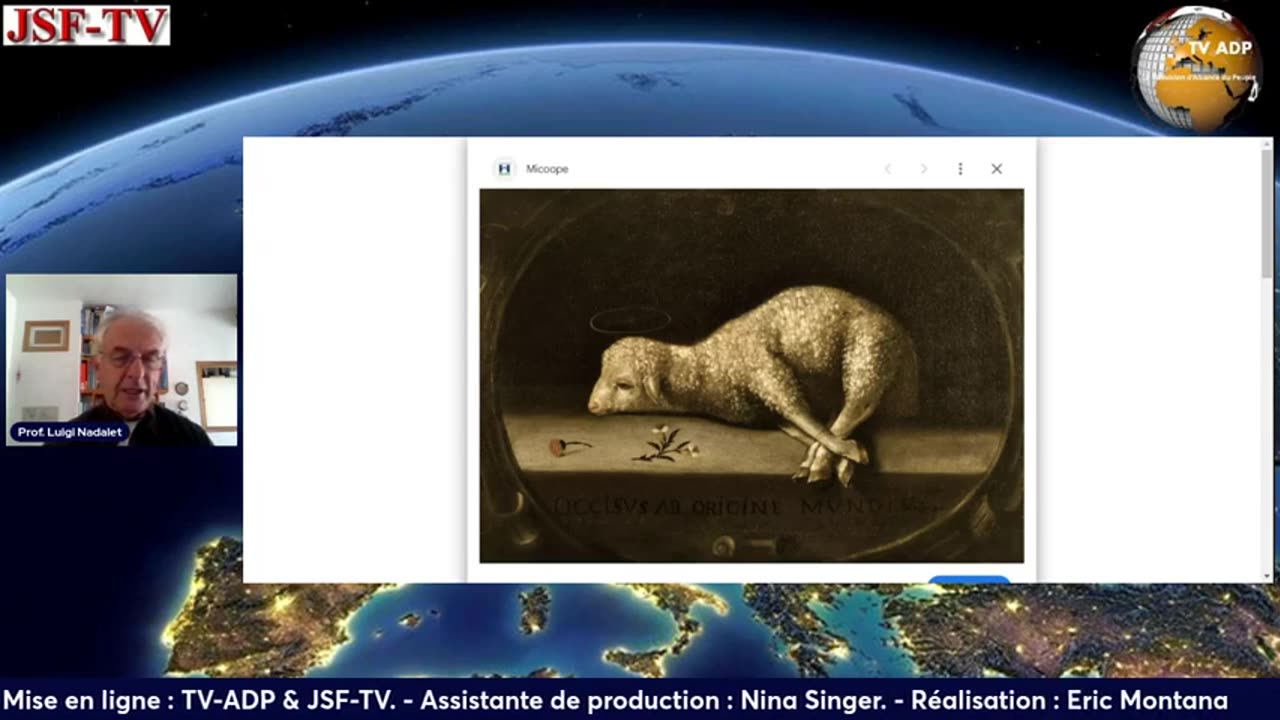The width and height of the screenshot is (1280, 720).
Task: Click the Prof. Luigi Nadalet name label
Action: (x=70, y=433)
